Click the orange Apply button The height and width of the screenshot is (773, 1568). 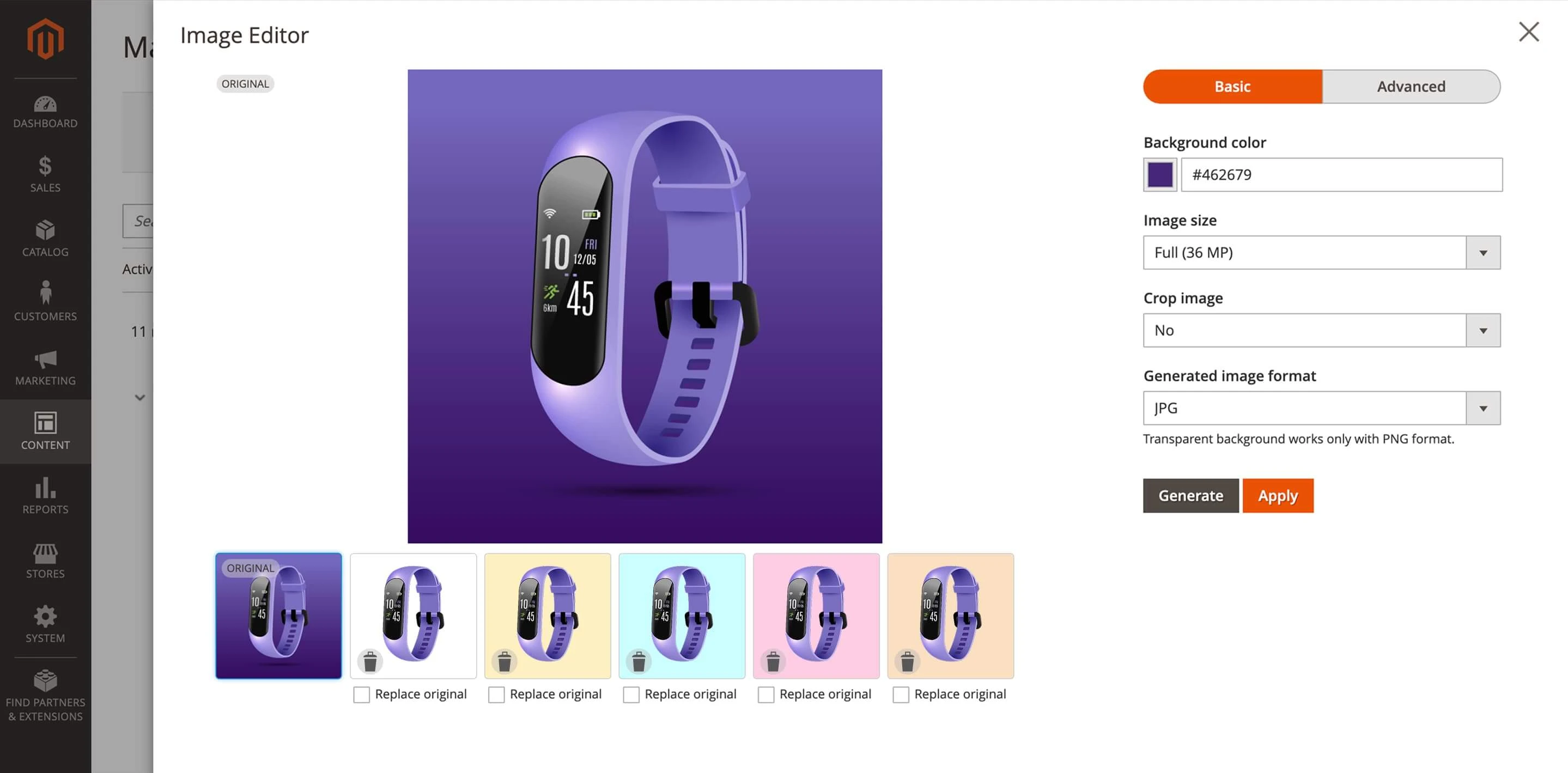click(1278, 496)
